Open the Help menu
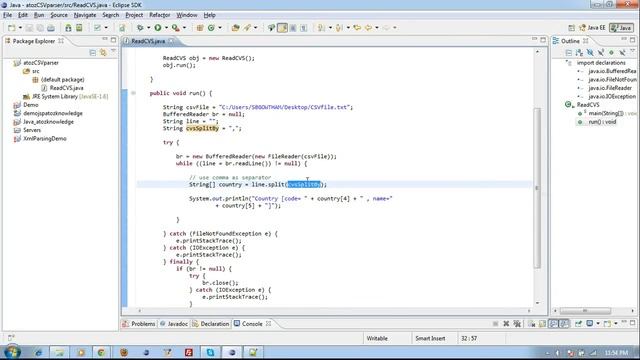Screen dimensions: 640x360 click(209, 15)
